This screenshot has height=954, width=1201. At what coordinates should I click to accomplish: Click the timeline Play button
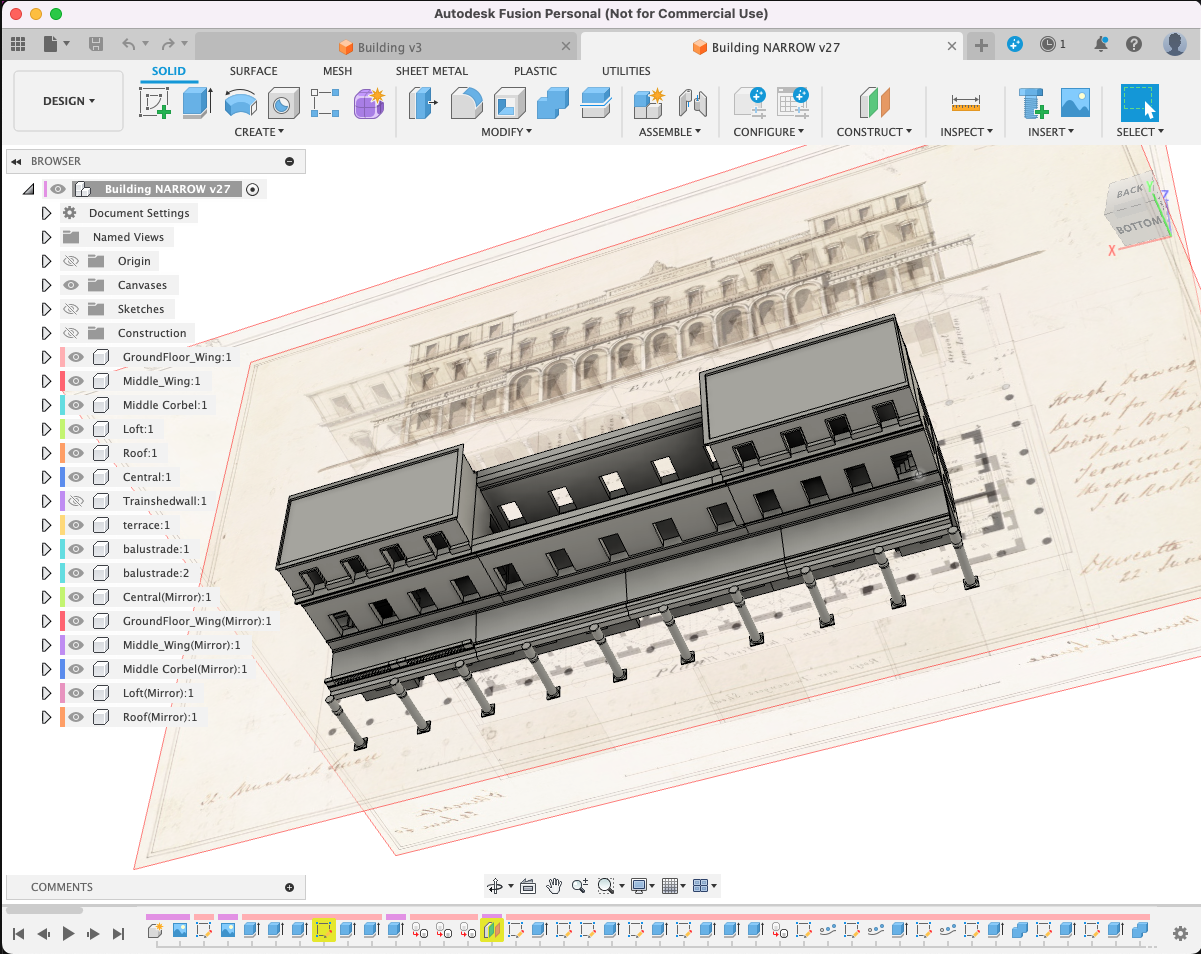pyautogui.click(x=68, y=933)
